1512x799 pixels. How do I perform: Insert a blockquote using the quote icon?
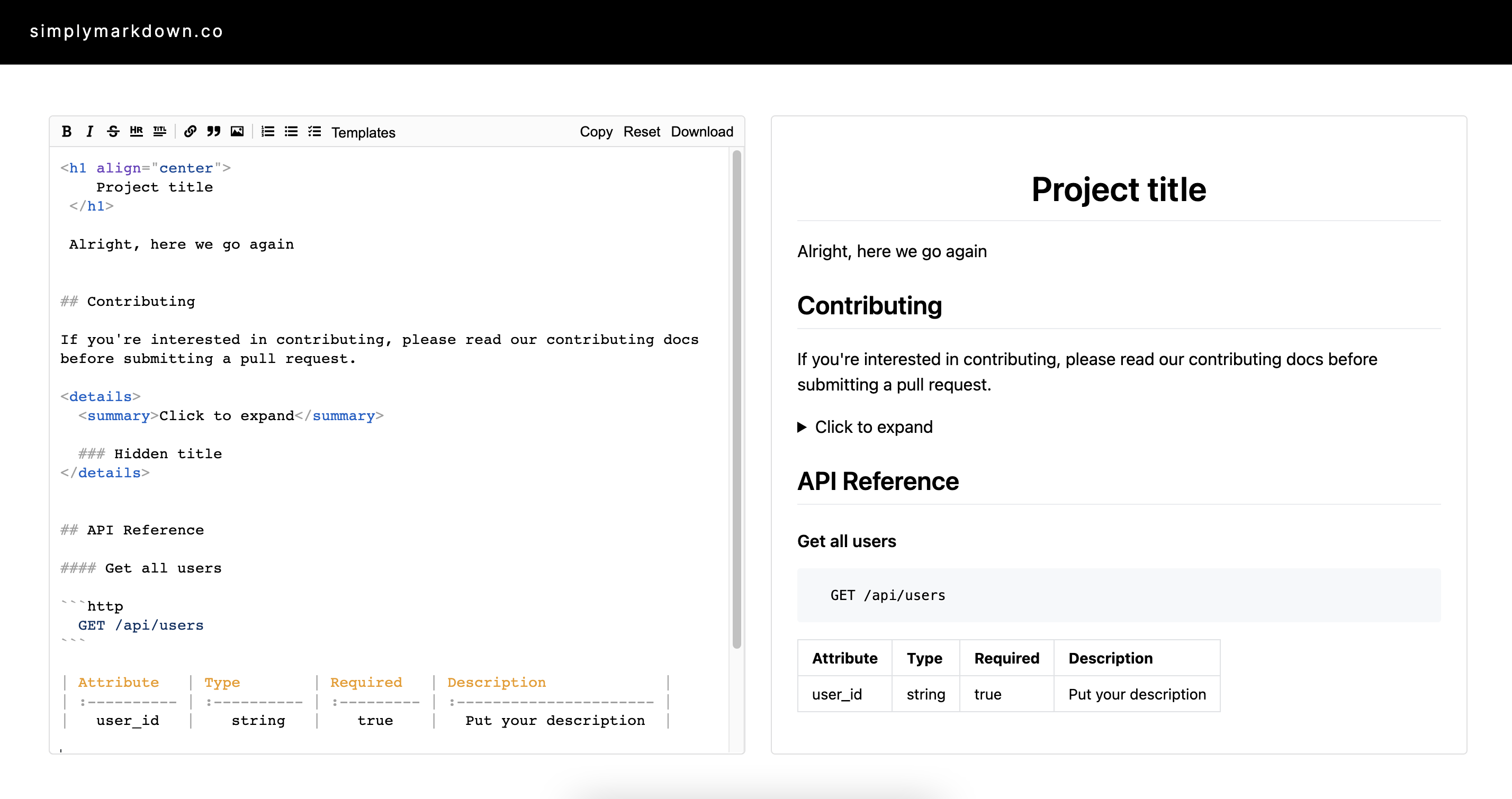pyautogui.click(x=214, y=131)
